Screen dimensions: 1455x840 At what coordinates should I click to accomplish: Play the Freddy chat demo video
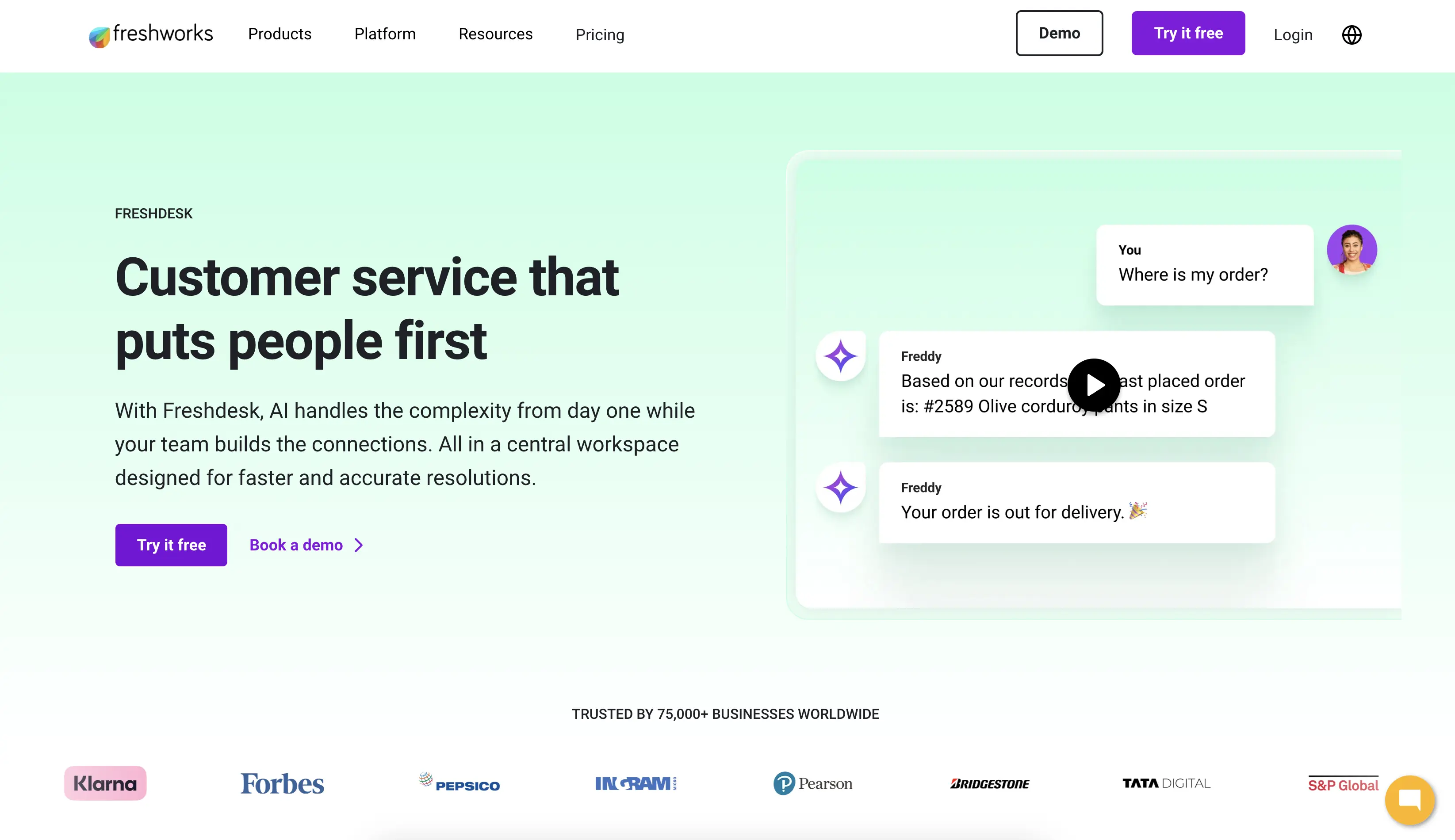1094,385
